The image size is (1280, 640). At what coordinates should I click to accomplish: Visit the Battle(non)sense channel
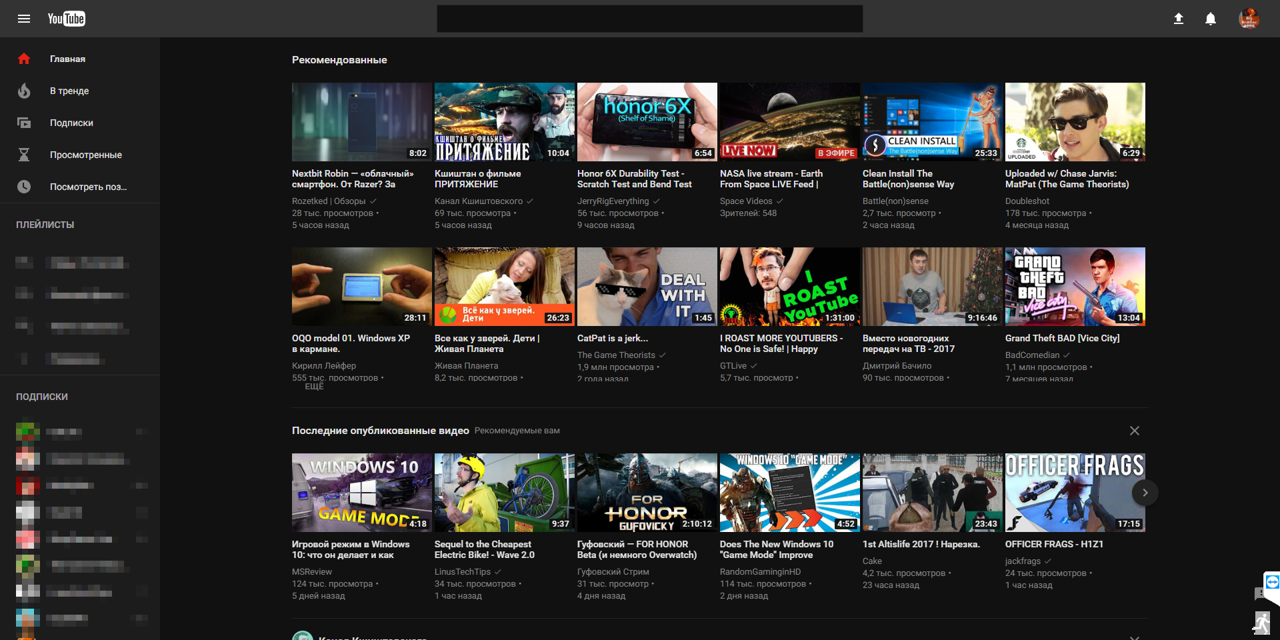coord(895,201)
